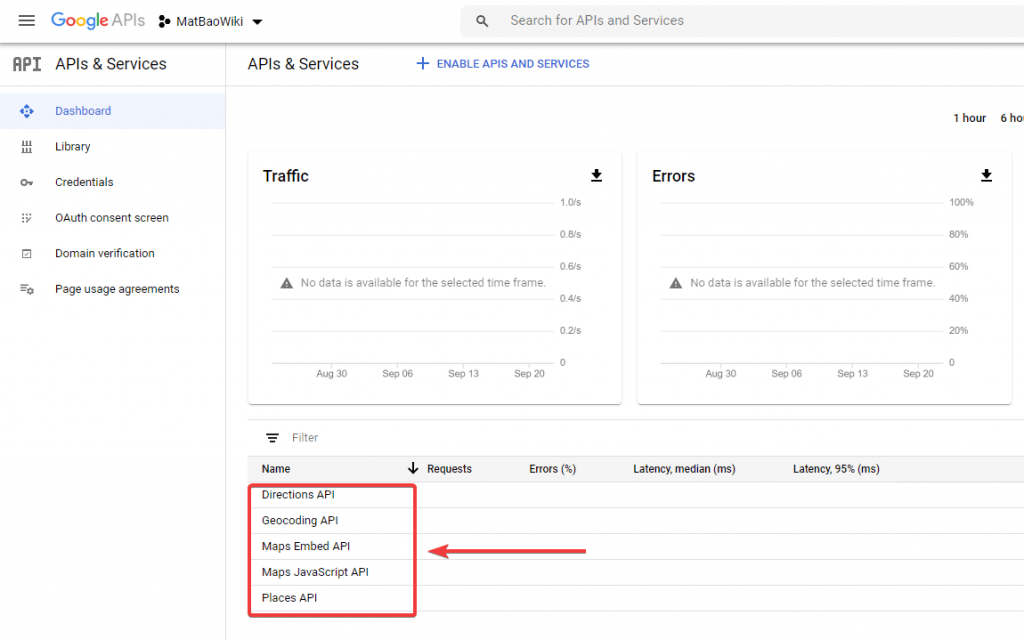Screen dimensions: 1024x640
Task: Click the filter list icon
Action: pos(272,438)
